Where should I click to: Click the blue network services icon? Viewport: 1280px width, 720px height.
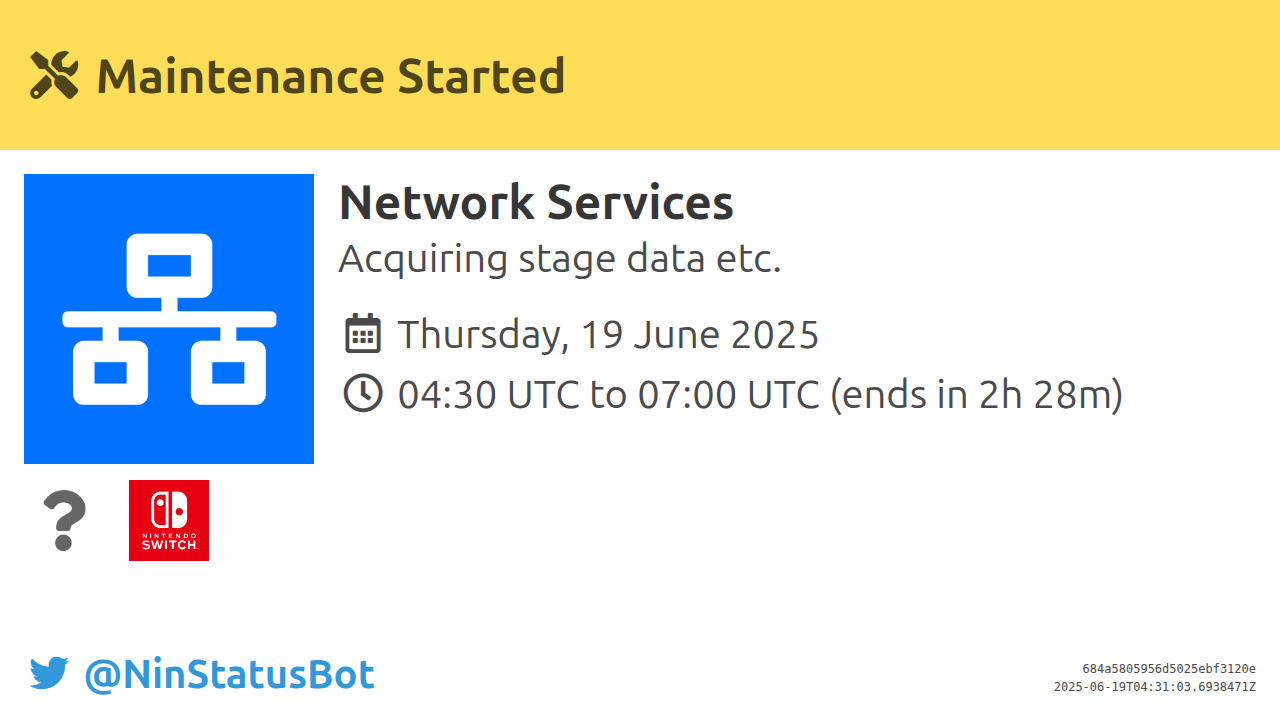point(169,319)
